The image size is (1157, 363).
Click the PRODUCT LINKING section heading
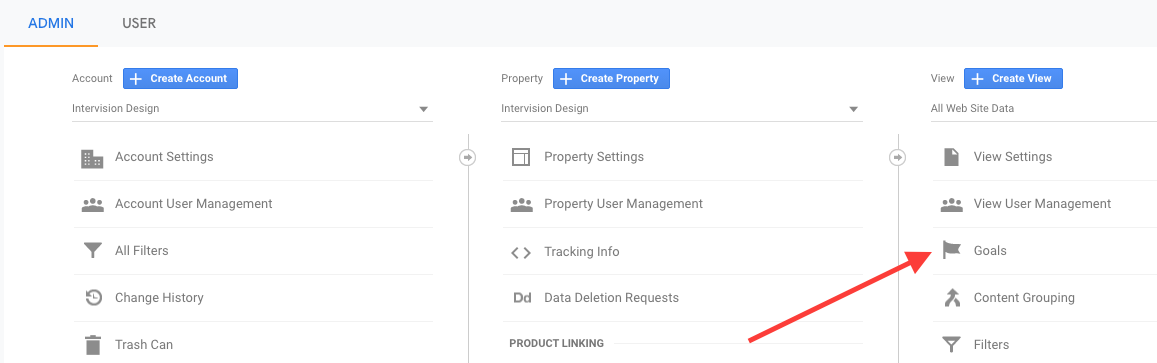click(x=556, y=343)
